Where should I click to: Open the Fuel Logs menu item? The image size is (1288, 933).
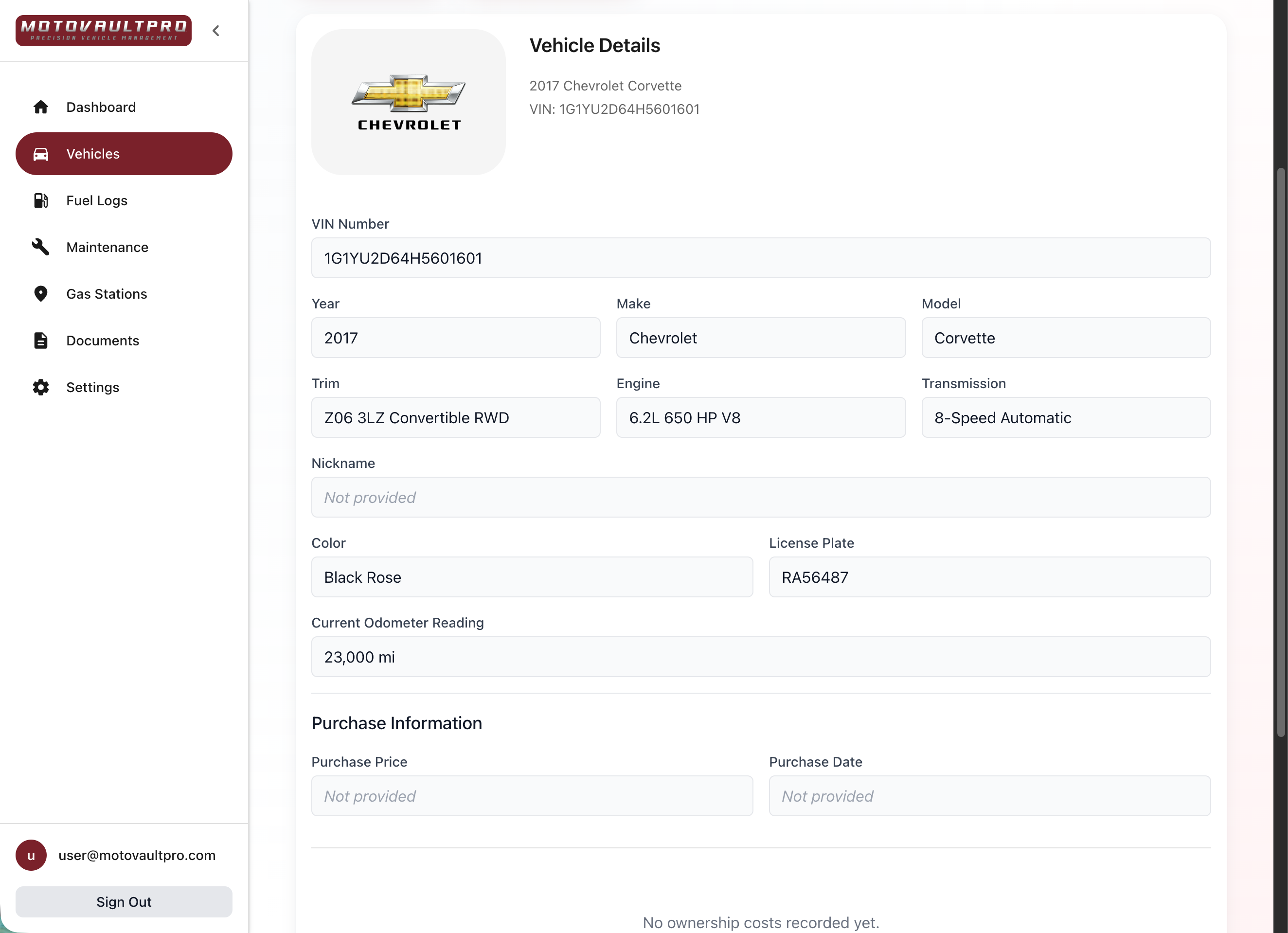click(96, 200)
